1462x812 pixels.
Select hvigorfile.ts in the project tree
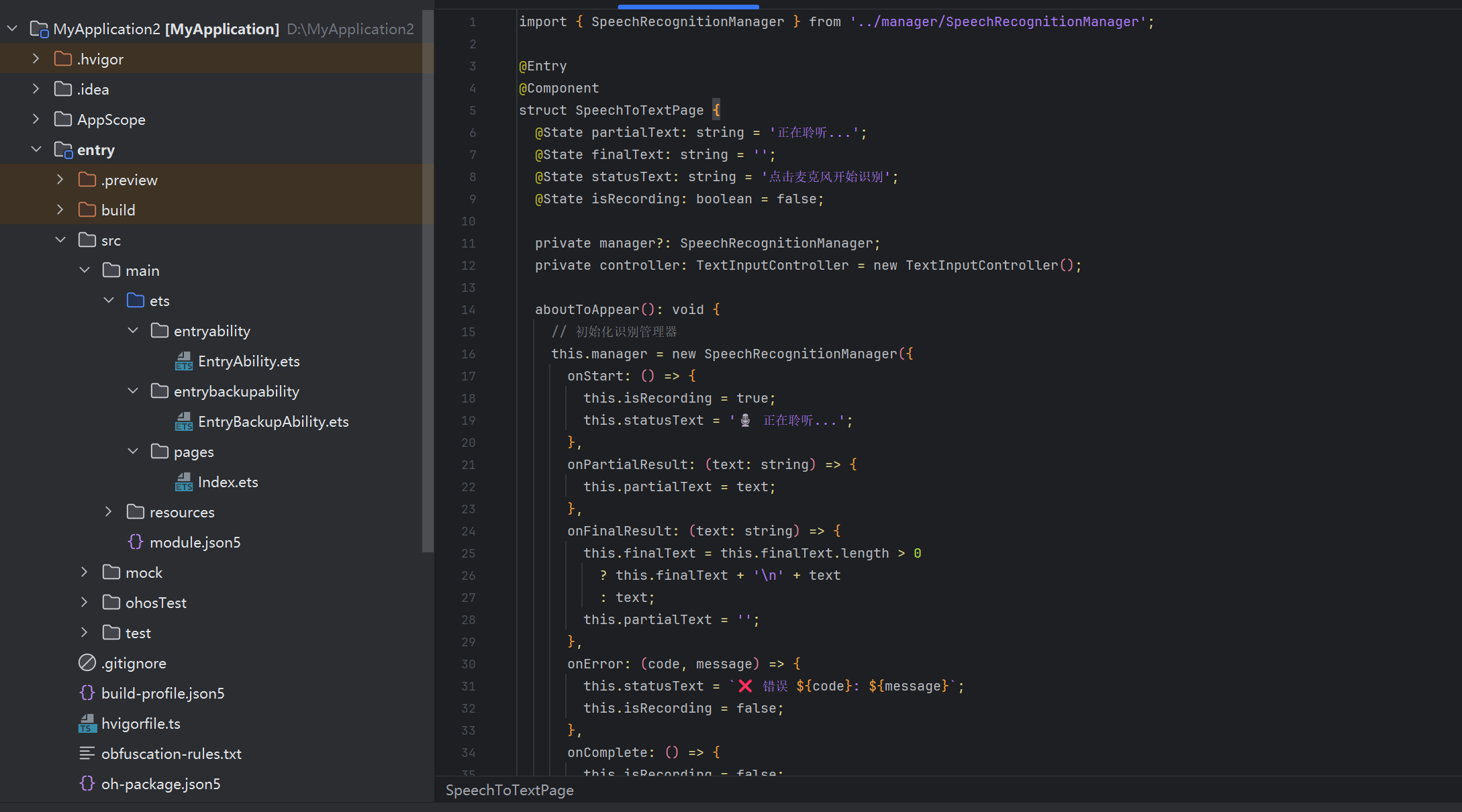click(141, 724)
